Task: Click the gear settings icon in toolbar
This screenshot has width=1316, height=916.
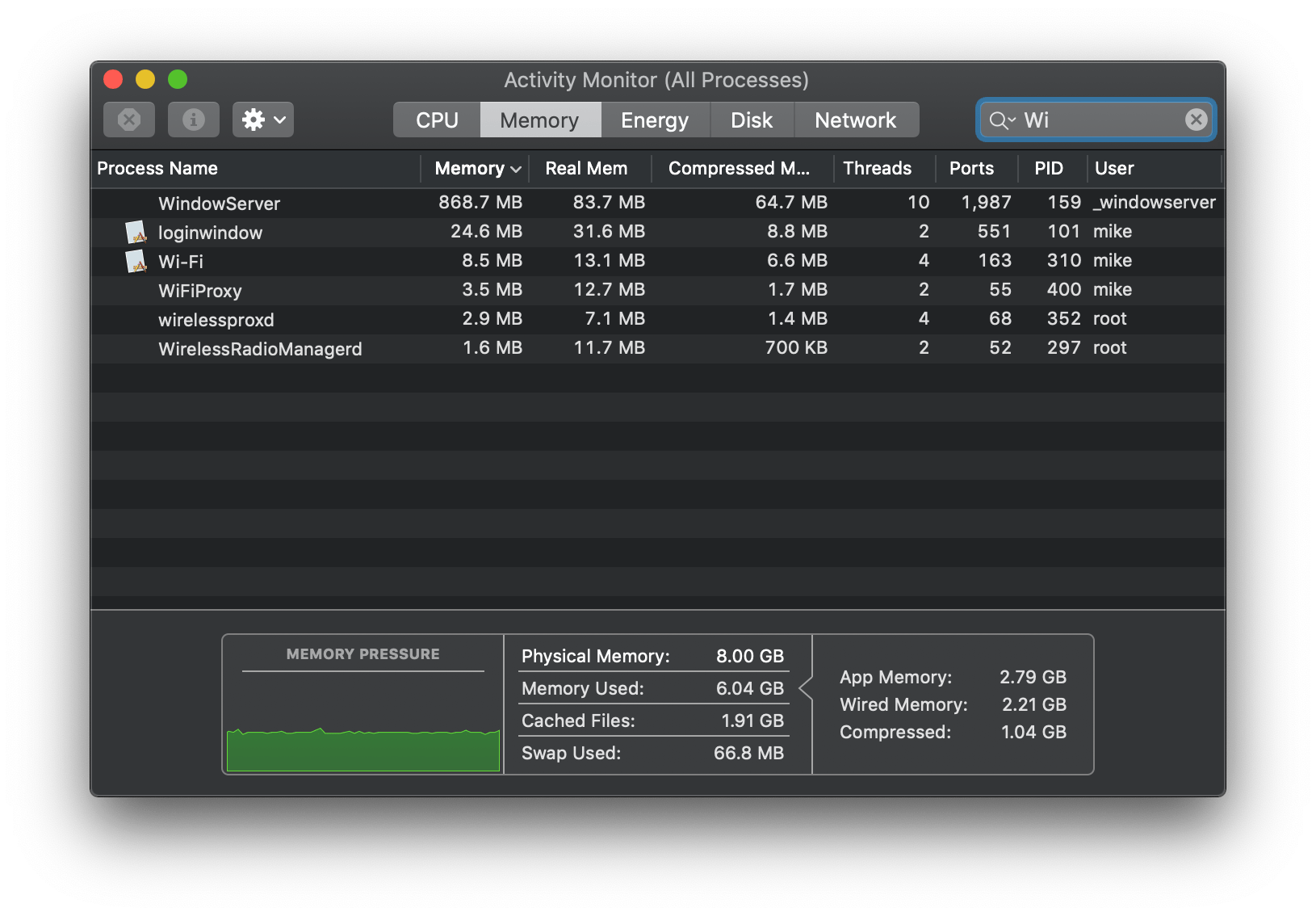Action: (253, 119)
